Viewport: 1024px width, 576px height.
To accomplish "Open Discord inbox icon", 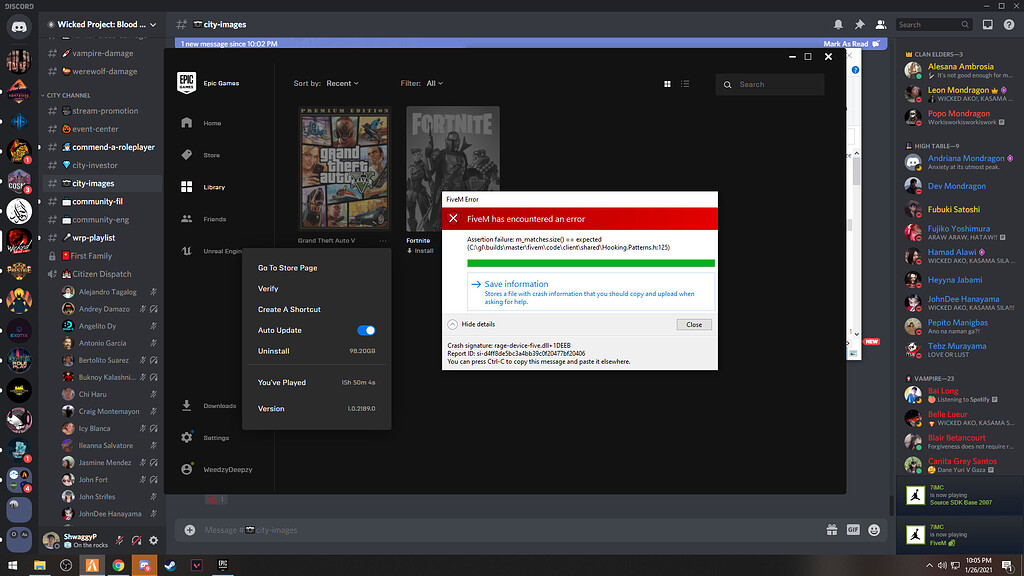I will (x=987, y=24).
